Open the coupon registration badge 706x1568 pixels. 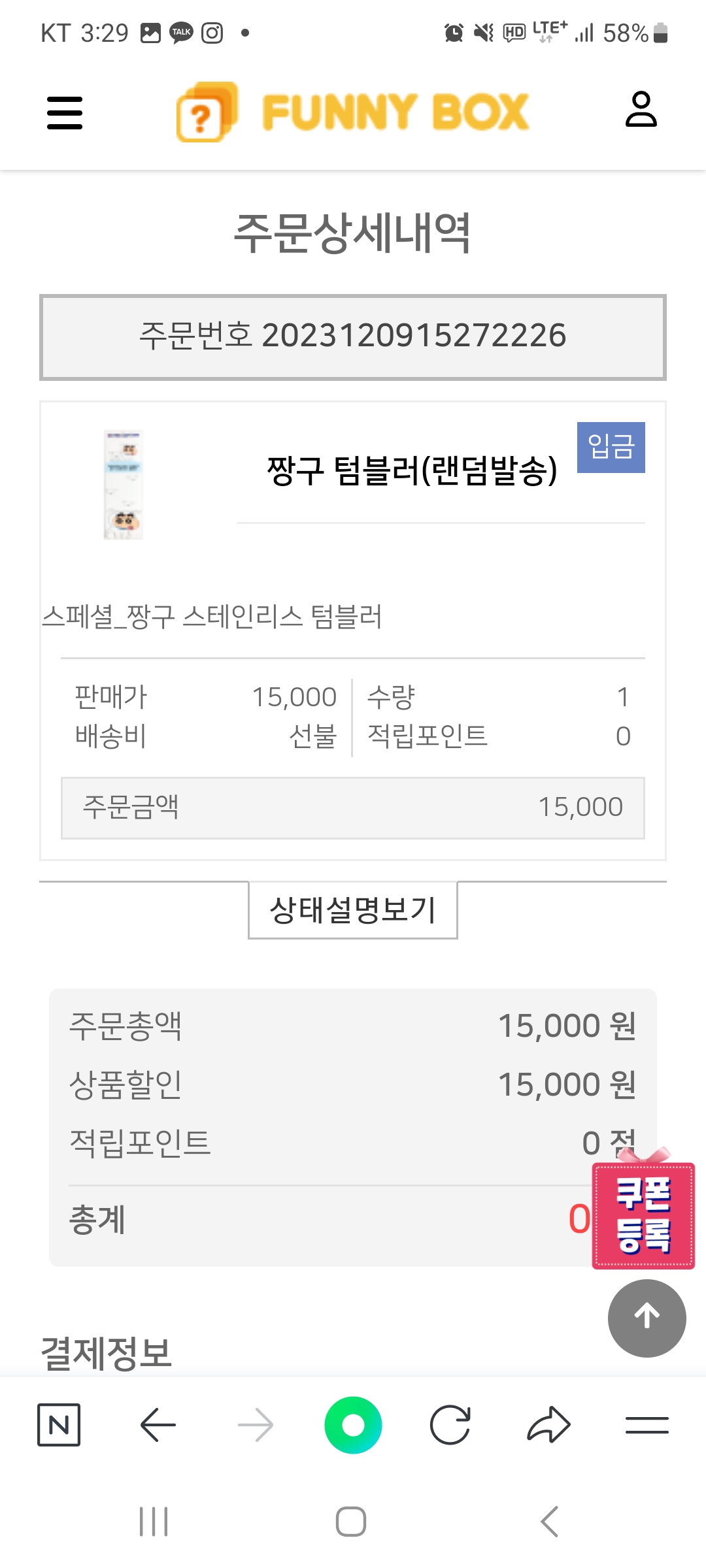pos(643,1215)
